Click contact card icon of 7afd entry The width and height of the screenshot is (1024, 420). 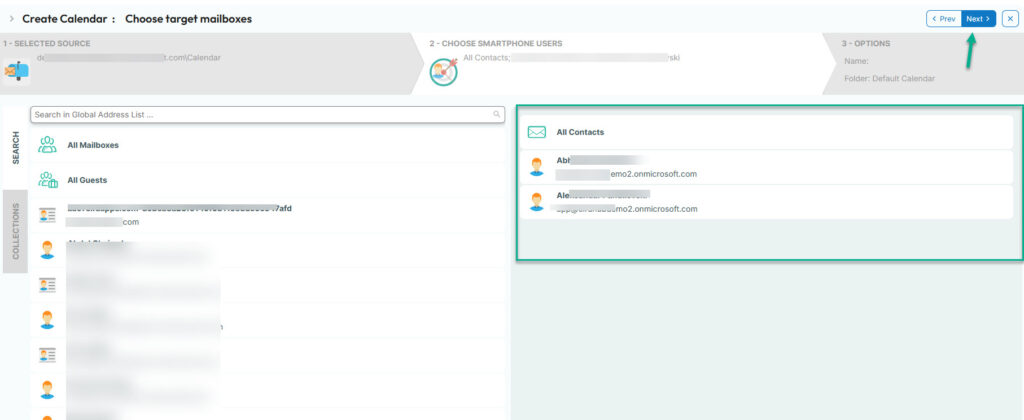point(47,215)
